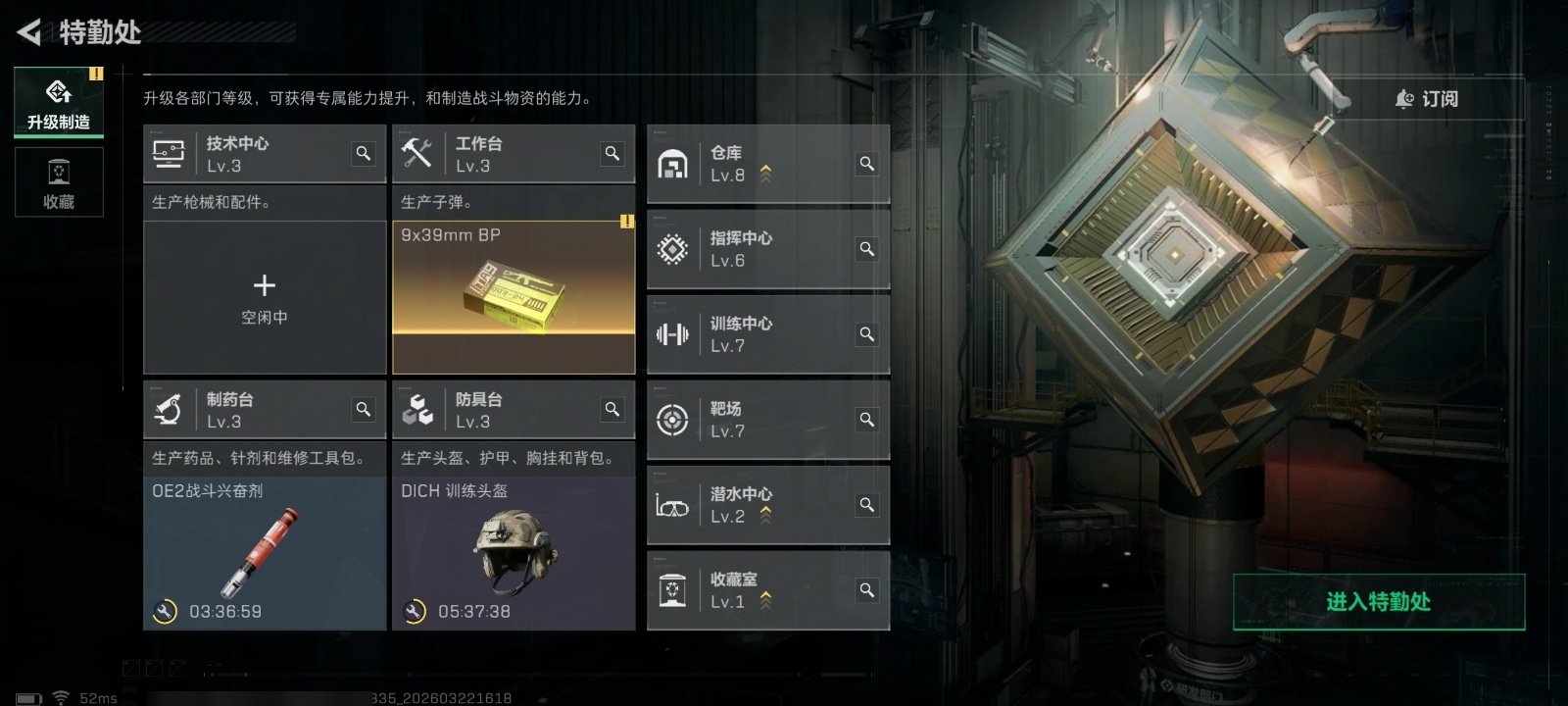Image resolution: width=1568 pixels, height=706 pixels.
Task: Click the back arrow beside 特勤处
Action: pyautogui.click(x=29, y=32)
